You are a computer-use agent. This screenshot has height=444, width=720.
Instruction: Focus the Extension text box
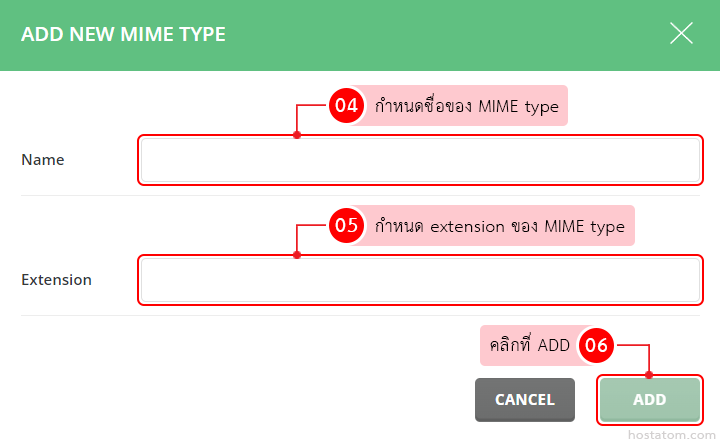(x=419, y=280)
